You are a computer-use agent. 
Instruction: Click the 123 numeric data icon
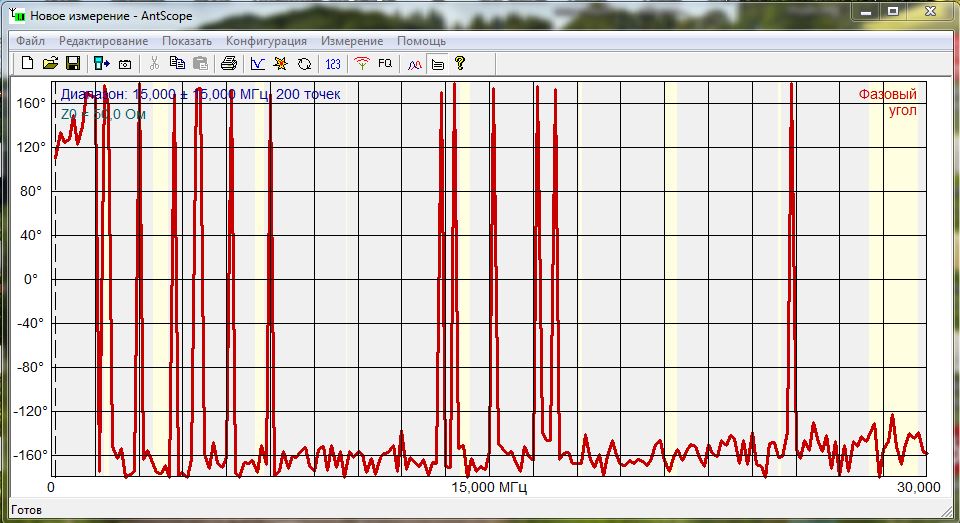333,63
